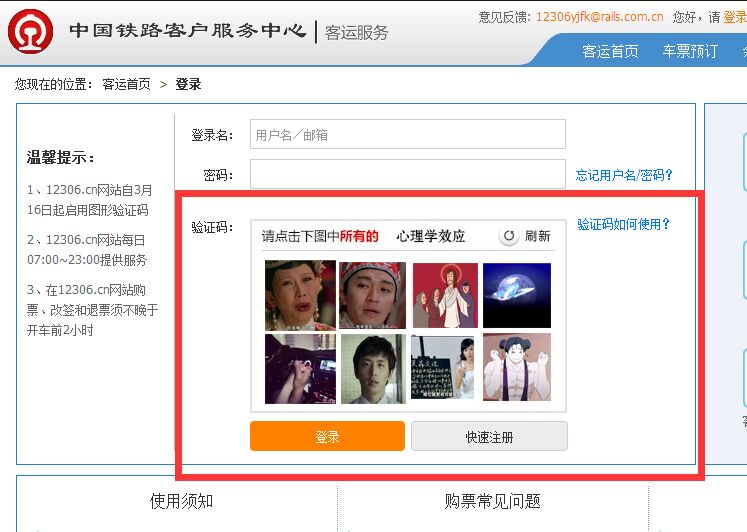Click the 使用须知 heading
The width and height of the screenshot is (747, 532).
[182, 501]
